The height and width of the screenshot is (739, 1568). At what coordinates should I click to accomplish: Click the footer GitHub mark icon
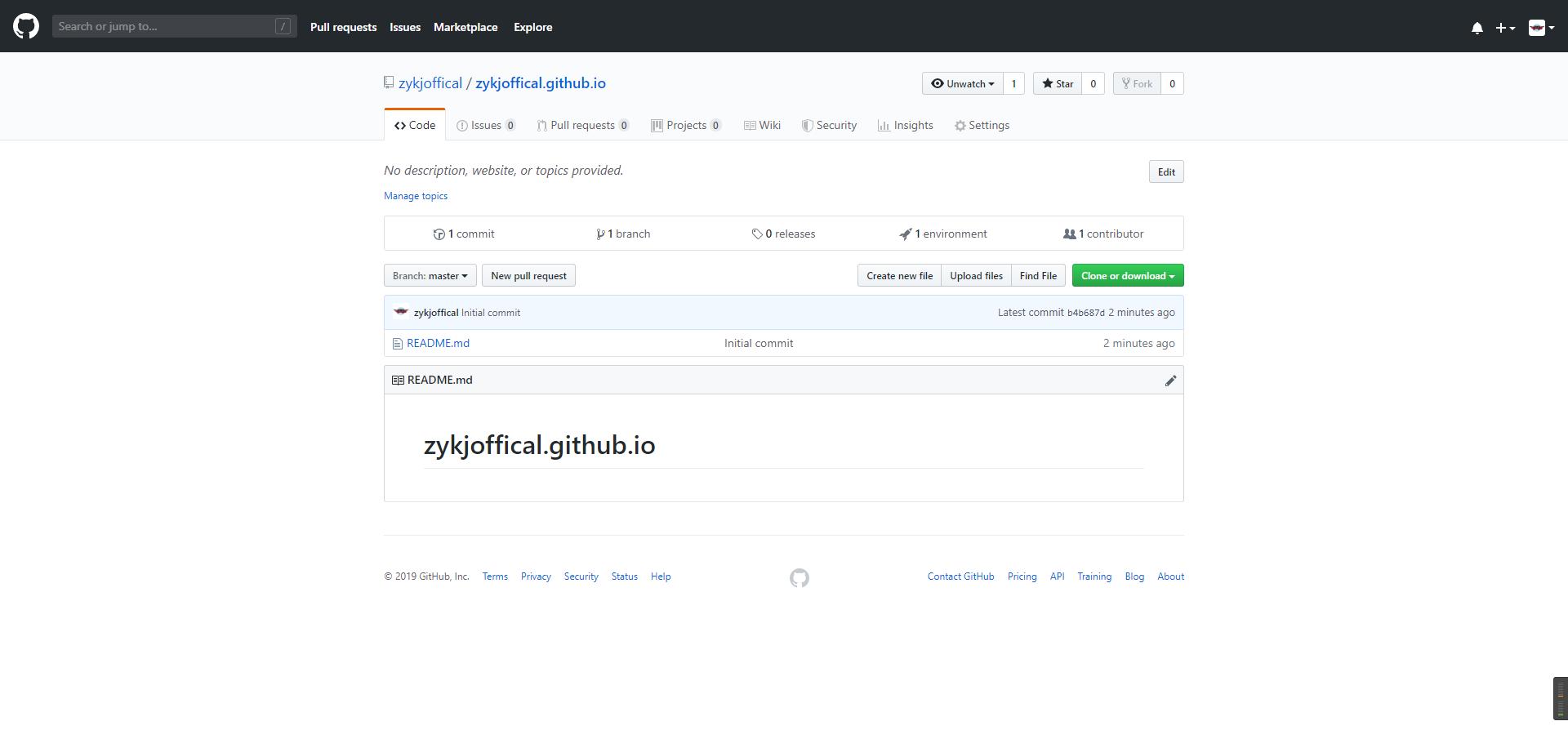coord(799,578)
